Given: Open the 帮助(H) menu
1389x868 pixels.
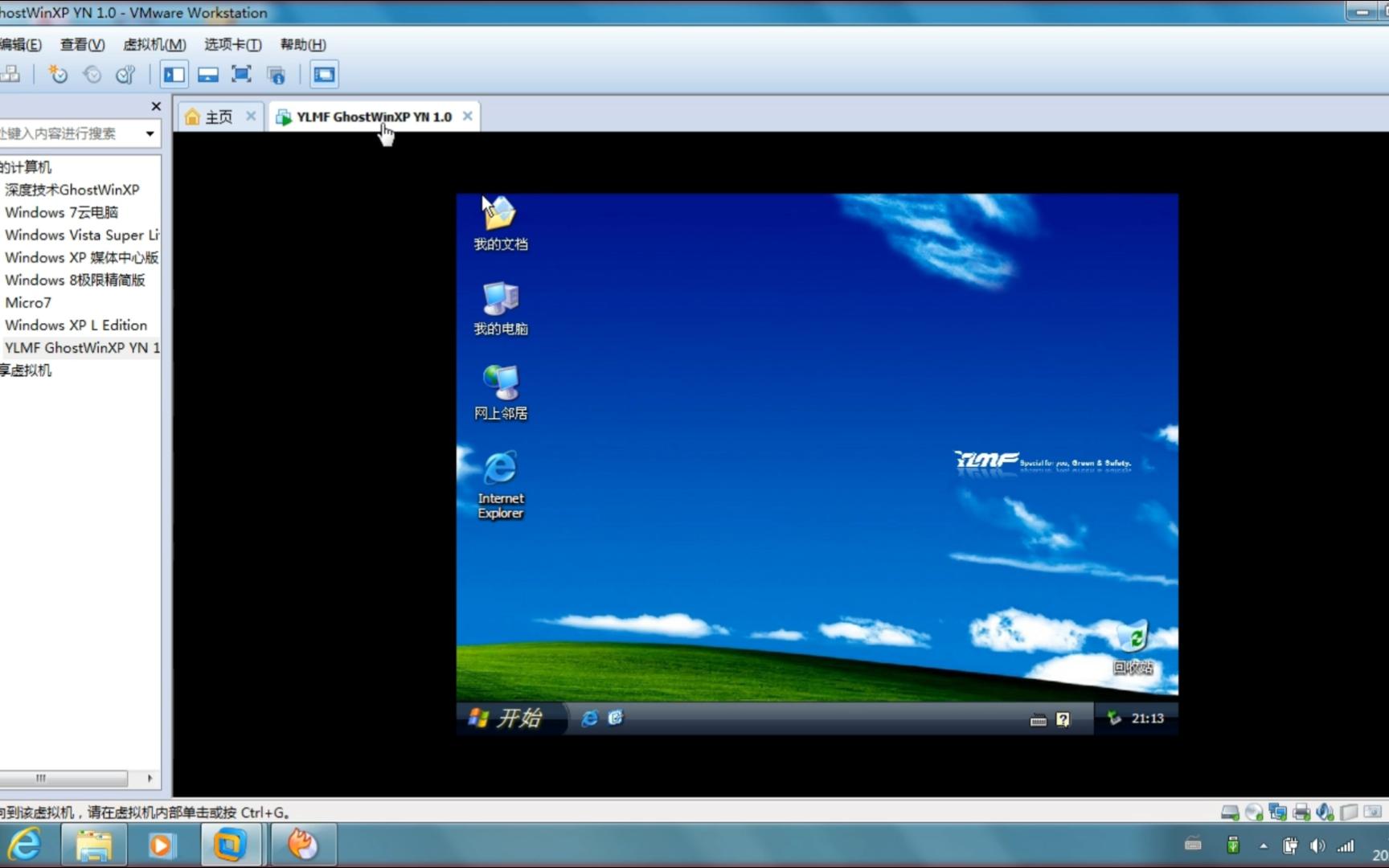Looking at the screenshot, I should coord(303,44).
